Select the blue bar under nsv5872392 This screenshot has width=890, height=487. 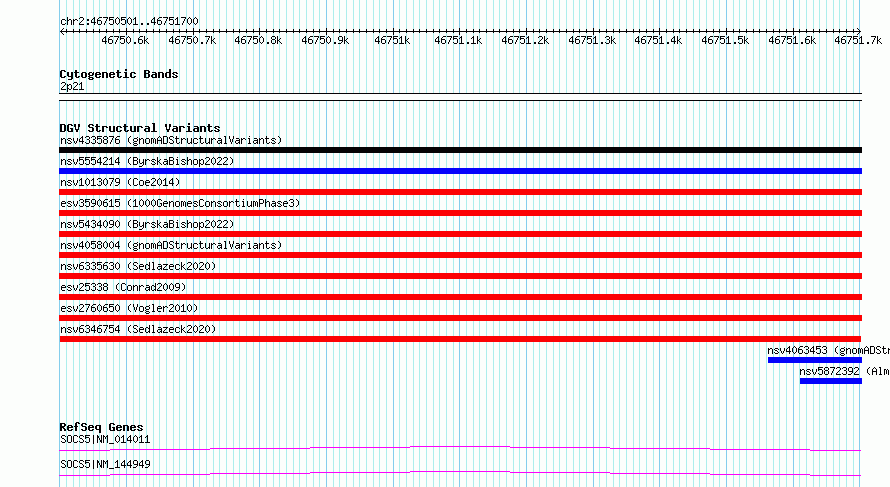830,381
